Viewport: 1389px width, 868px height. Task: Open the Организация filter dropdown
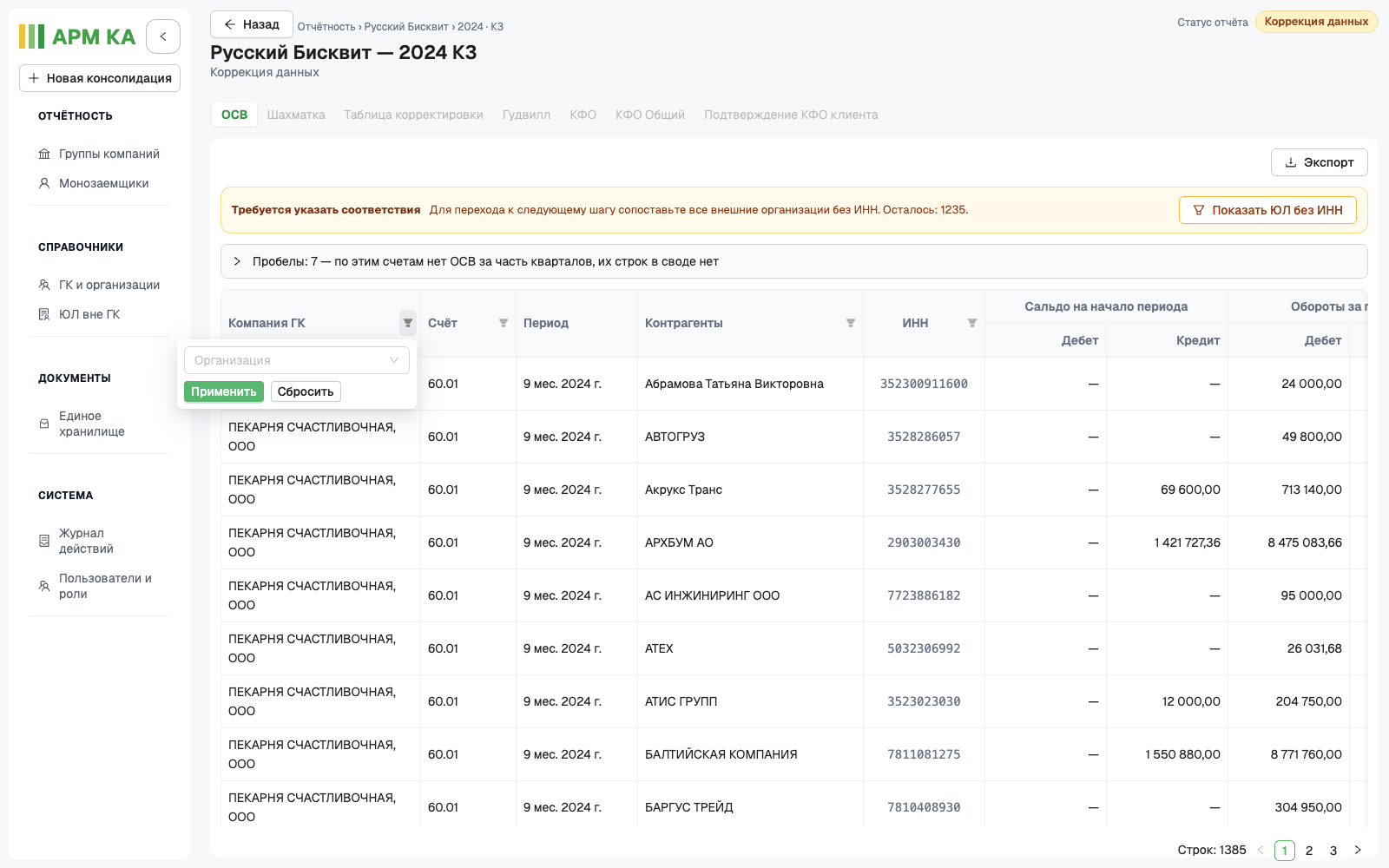297,360
